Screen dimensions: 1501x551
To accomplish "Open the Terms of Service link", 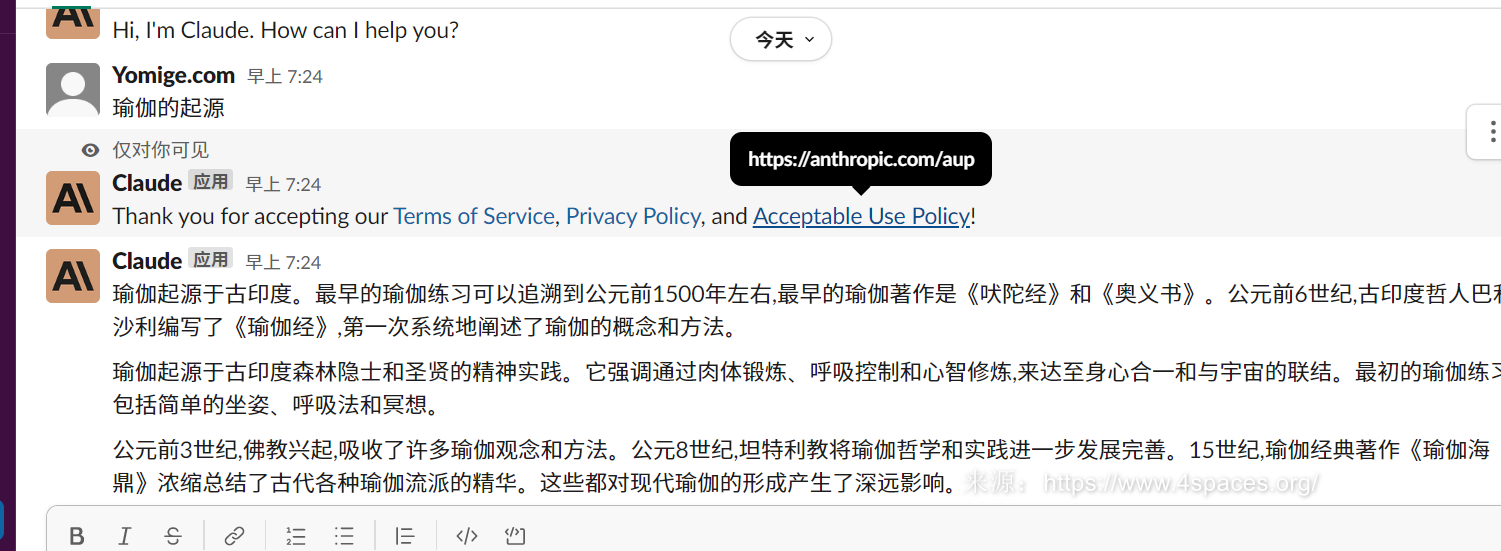I will (x=473, y=216).
